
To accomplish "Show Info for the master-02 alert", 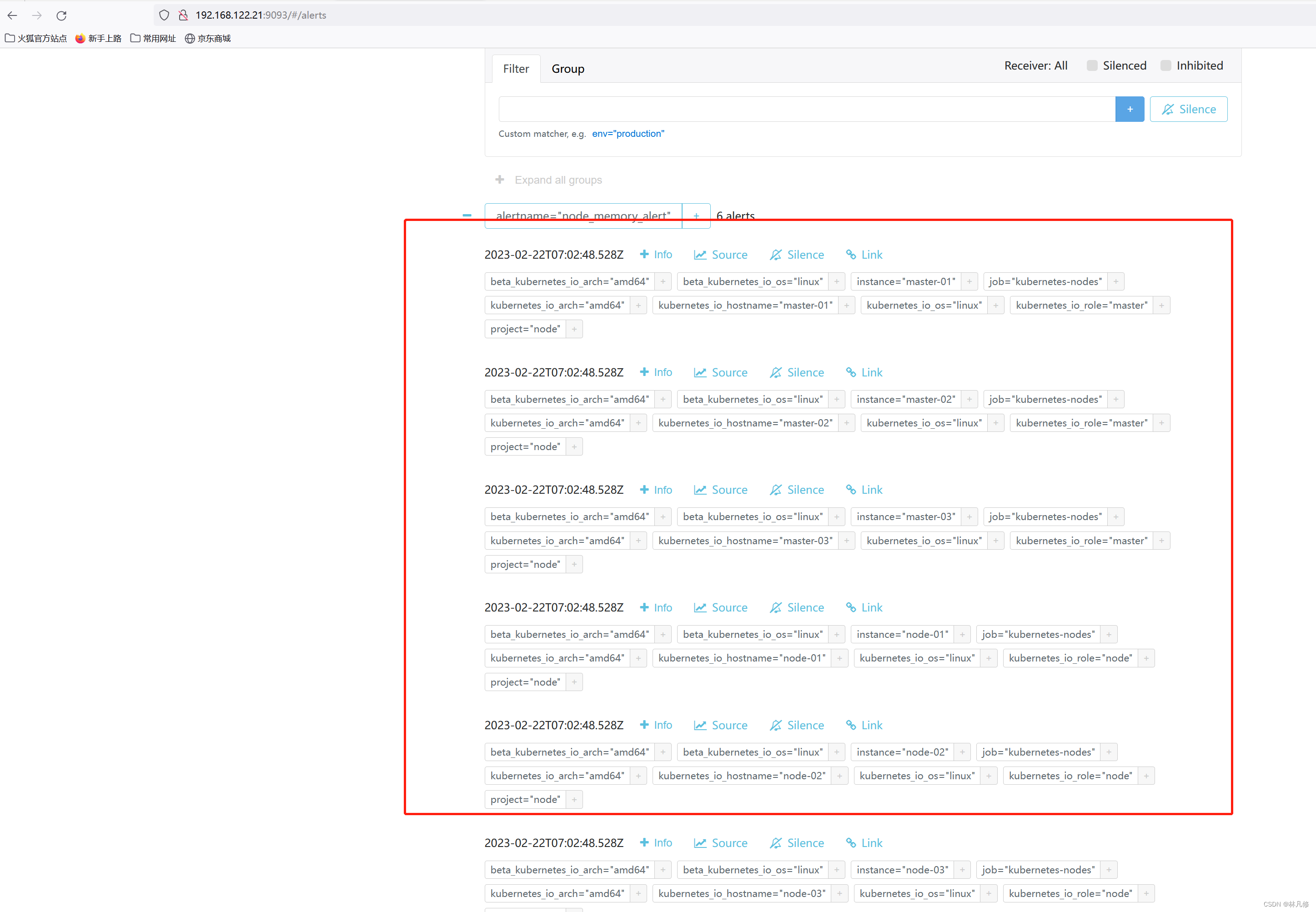I will (655, 372).
